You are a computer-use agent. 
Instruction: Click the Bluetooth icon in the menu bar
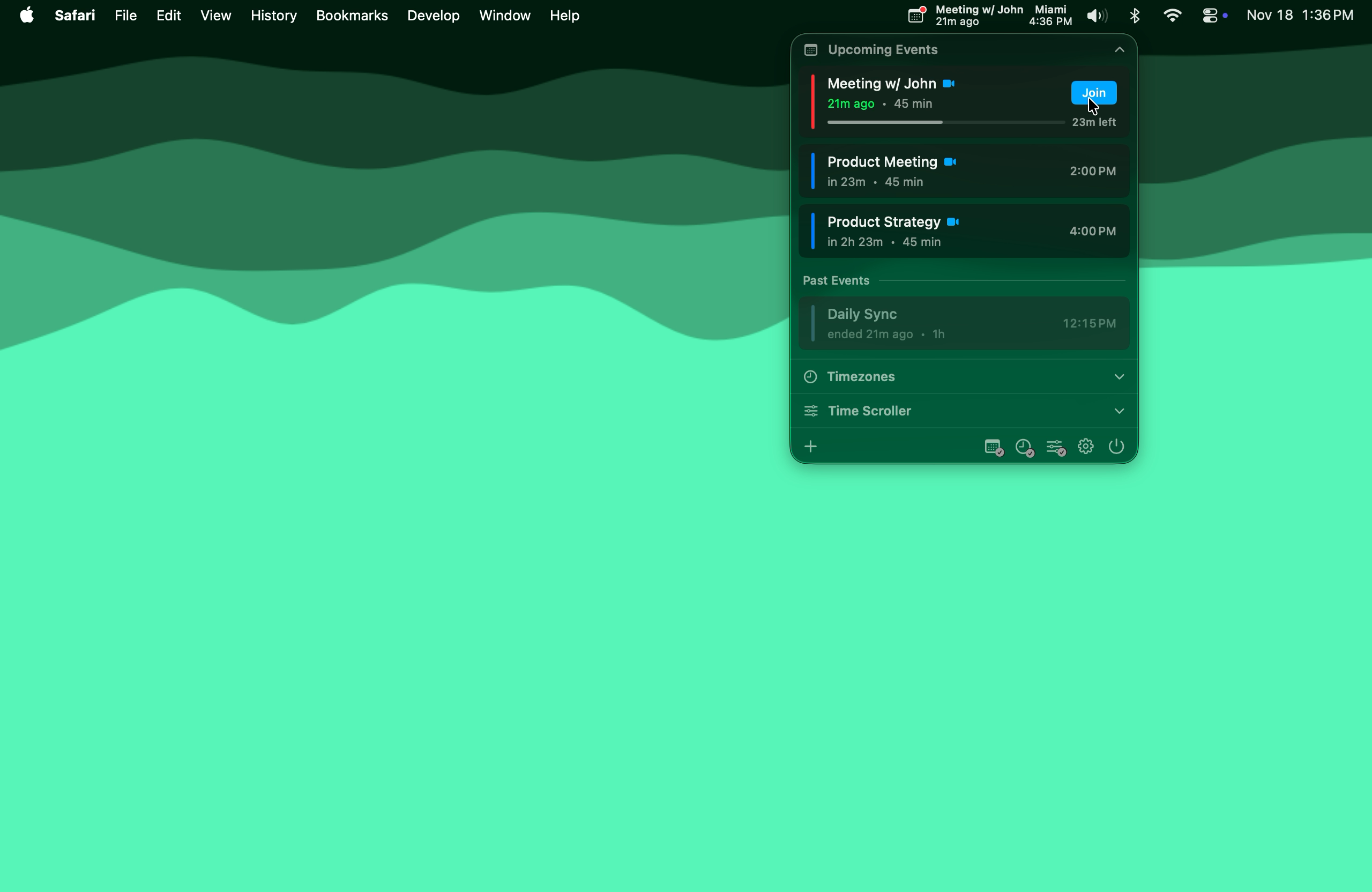[1135, 16]
